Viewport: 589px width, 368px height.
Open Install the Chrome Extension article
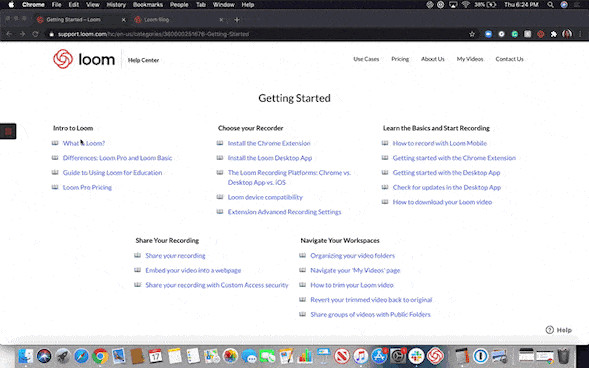269,143
